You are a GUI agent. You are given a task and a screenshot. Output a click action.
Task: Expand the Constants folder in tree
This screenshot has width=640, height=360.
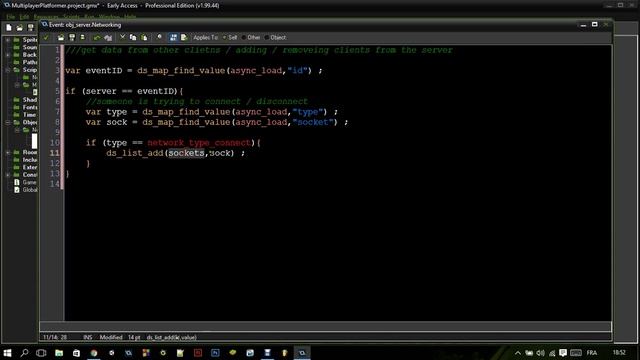click(8, 175)
